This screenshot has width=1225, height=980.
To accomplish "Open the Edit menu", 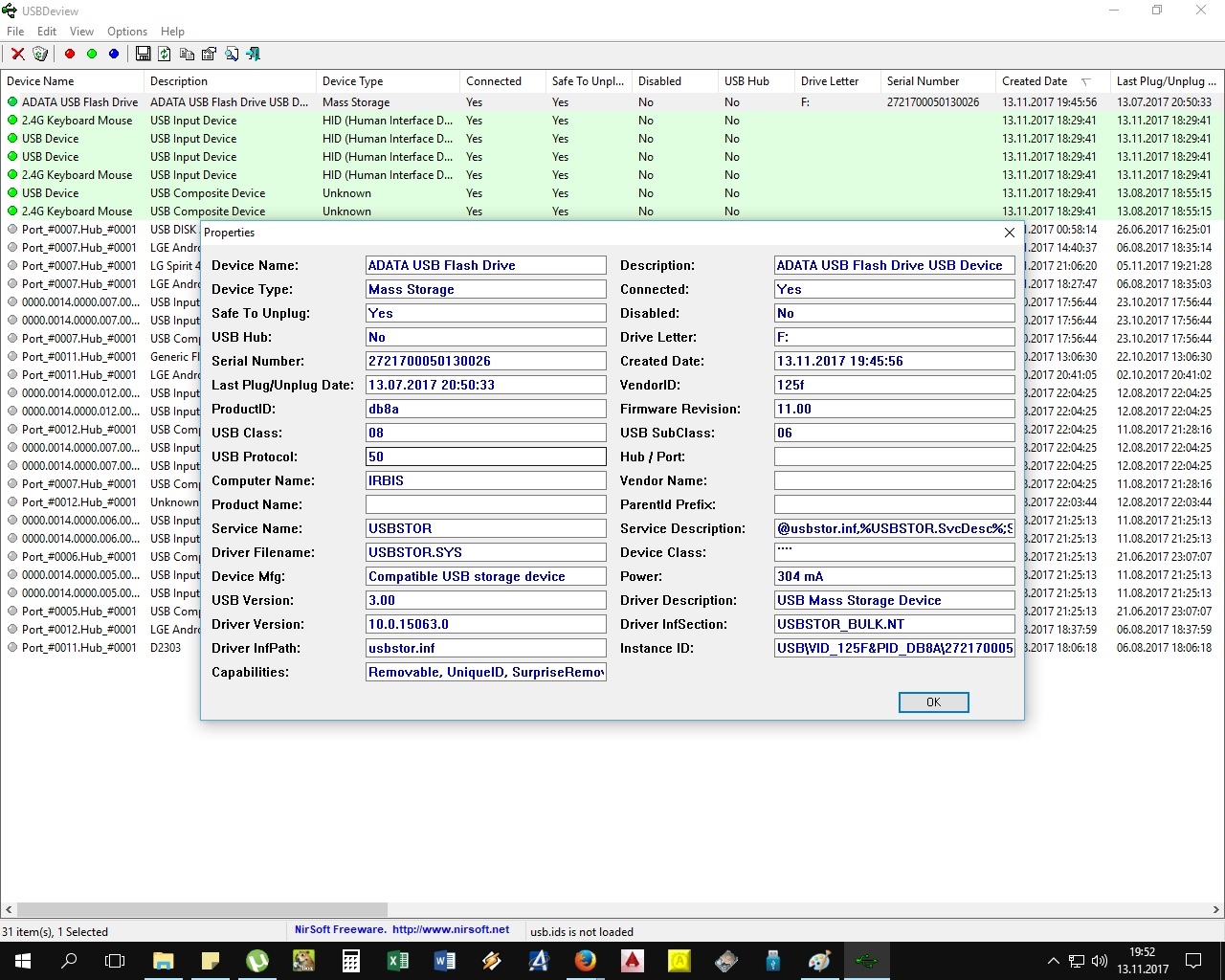I will click(47, 32).
